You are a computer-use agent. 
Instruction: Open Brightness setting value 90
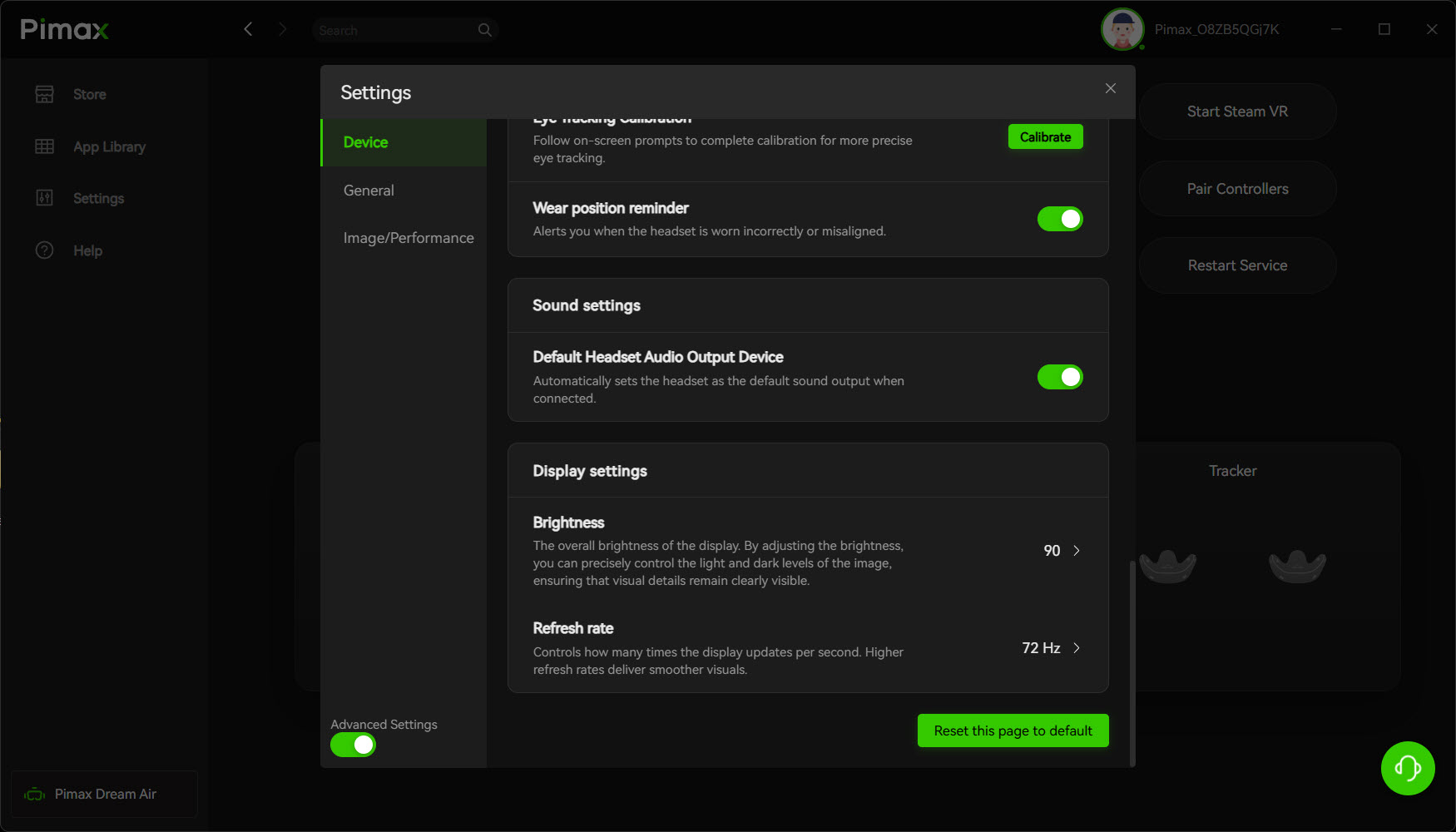(1052, 551)
